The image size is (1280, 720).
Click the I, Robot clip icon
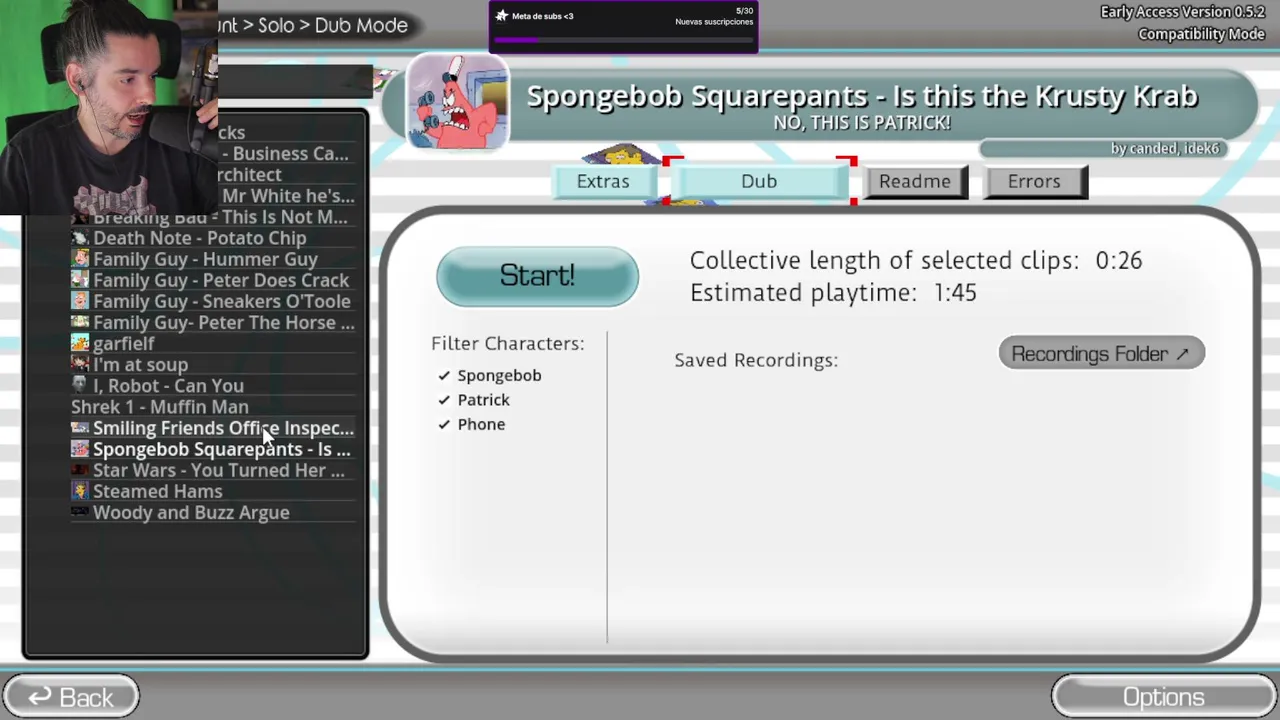80,385
